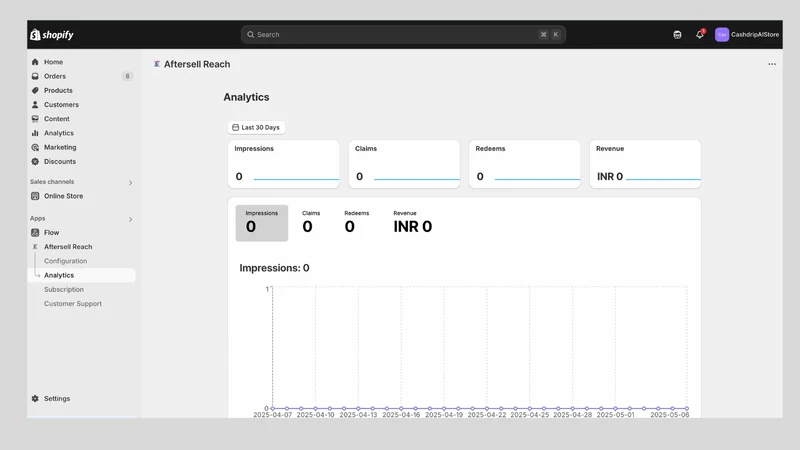This screenshot has height=450, width=800.
Task: Go to Subscription menu item
Action: (64, 289)
